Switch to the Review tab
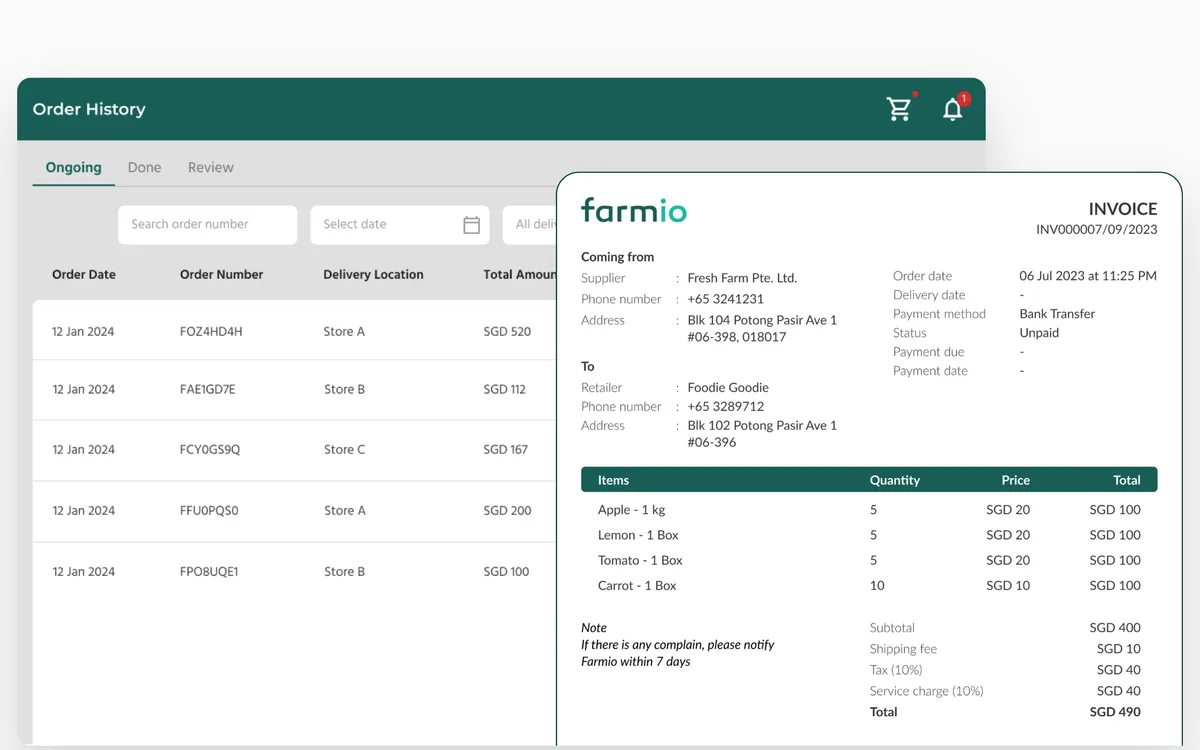 click(x=211, y=167)
